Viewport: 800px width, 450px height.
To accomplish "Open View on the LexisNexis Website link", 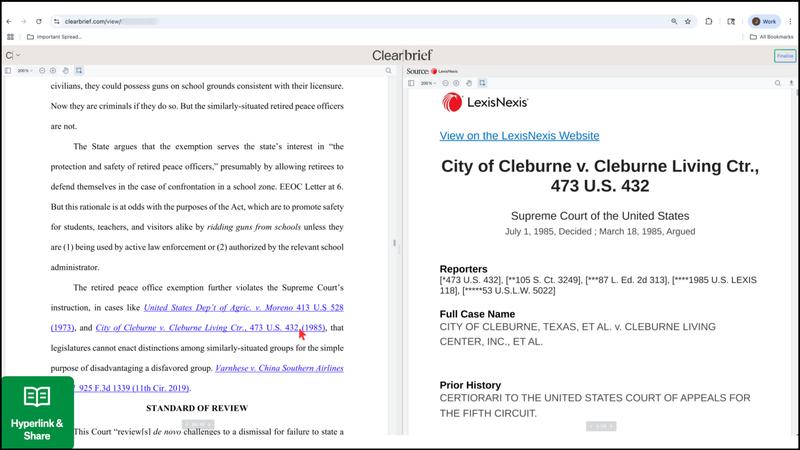I will 519,136.
